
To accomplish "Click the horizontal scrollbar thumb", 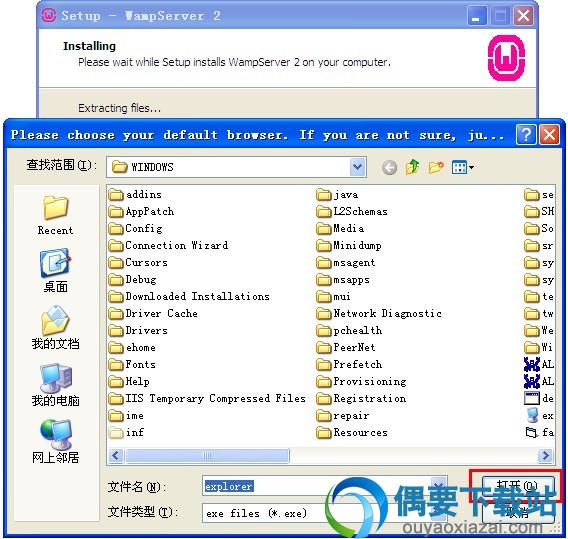I will (x=207, y=455).
